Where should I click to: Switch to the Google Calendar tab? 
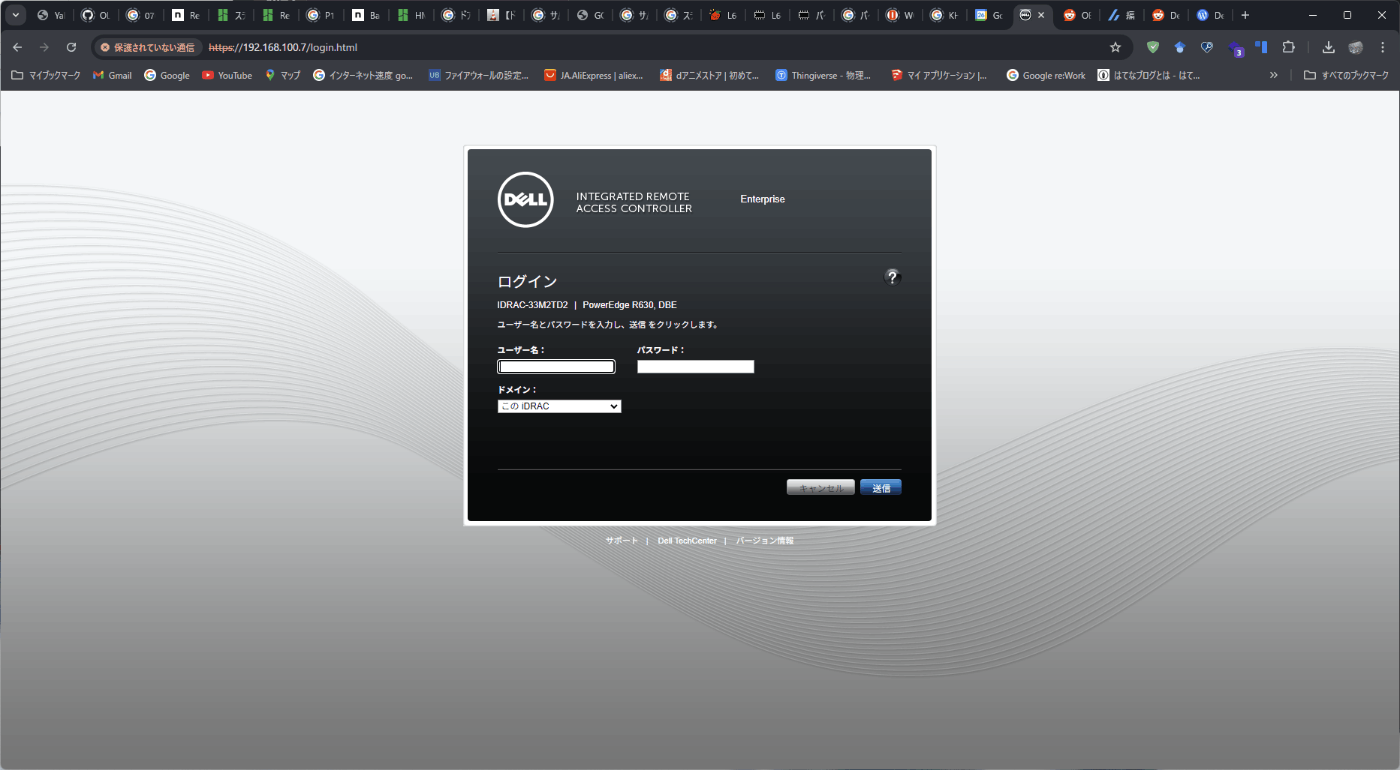(988, 15)
